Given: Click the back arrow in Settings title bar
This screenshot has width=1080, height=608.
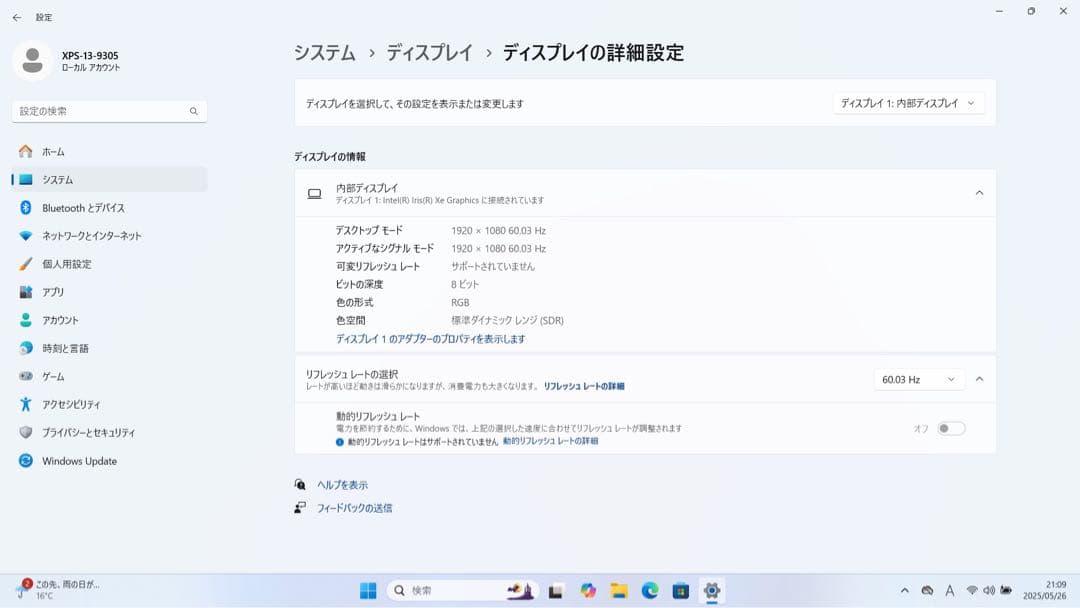Looking at the screenshot, I should tap(16, 16).
